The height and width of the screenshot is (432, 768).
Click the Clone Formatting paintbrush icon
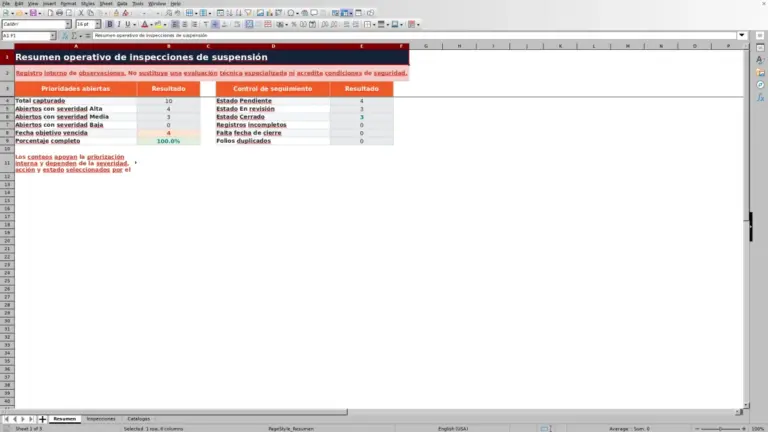116,13
